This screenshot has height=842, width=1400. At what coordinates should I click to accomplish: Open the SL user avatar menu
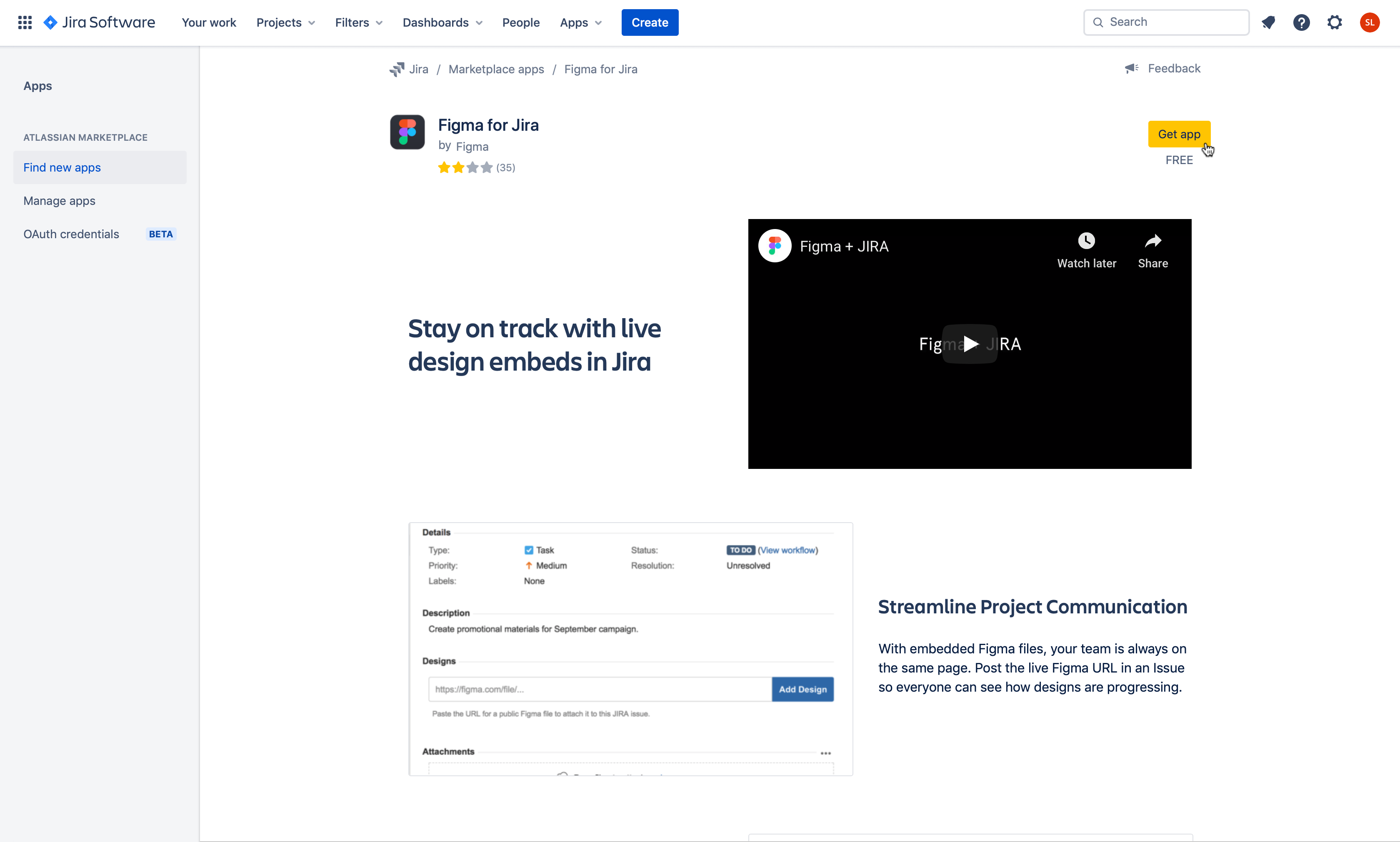pos(1369,22)
